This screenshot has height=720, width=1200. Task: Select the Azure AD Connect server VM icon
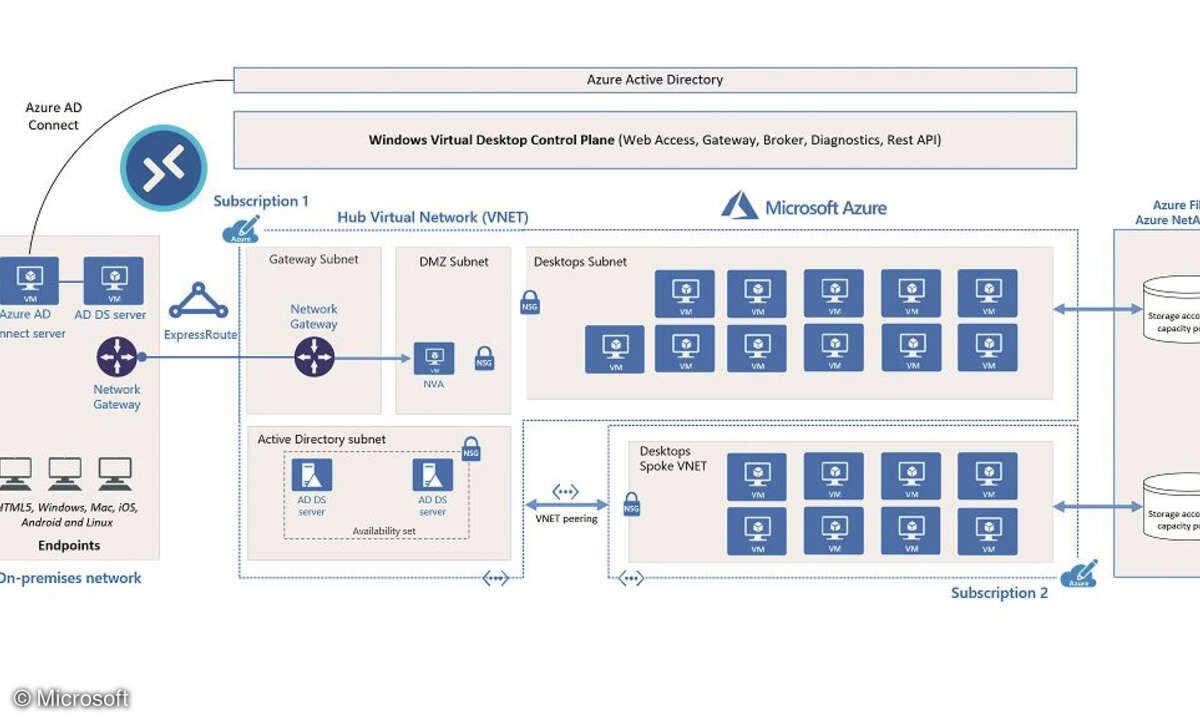click(x=29, y=280)
